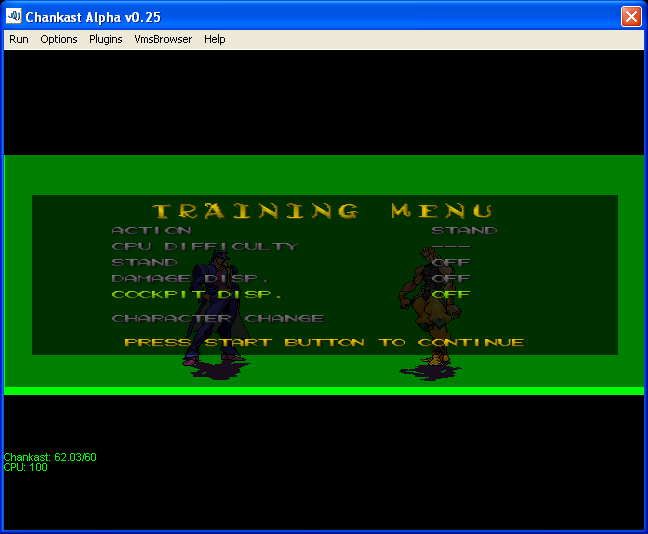Open the Options menu
This screenshot has height=534, width=648.
59,39
